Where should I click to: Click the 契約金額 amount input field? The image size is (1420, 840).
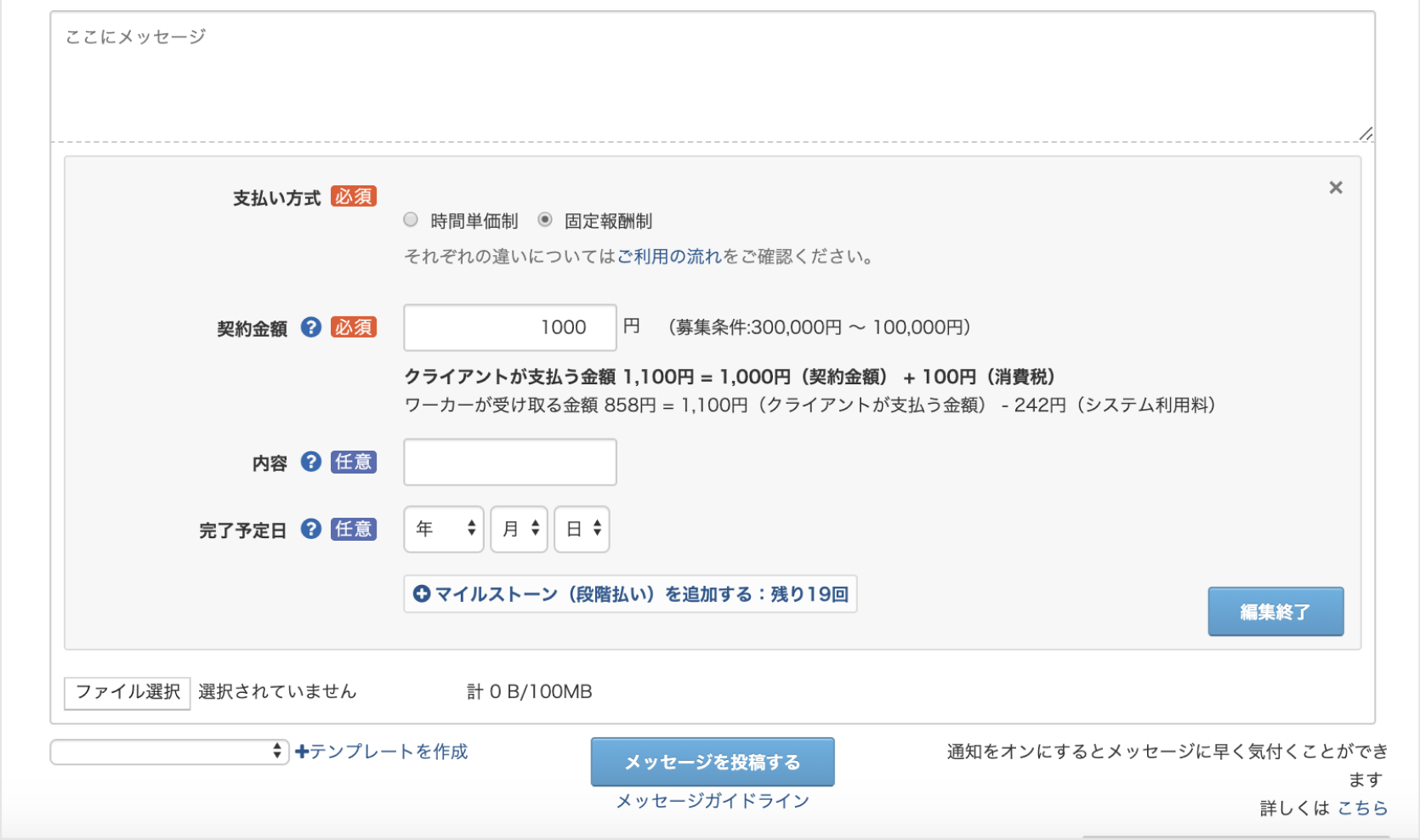pyautogui.click(x=510, y=327)
